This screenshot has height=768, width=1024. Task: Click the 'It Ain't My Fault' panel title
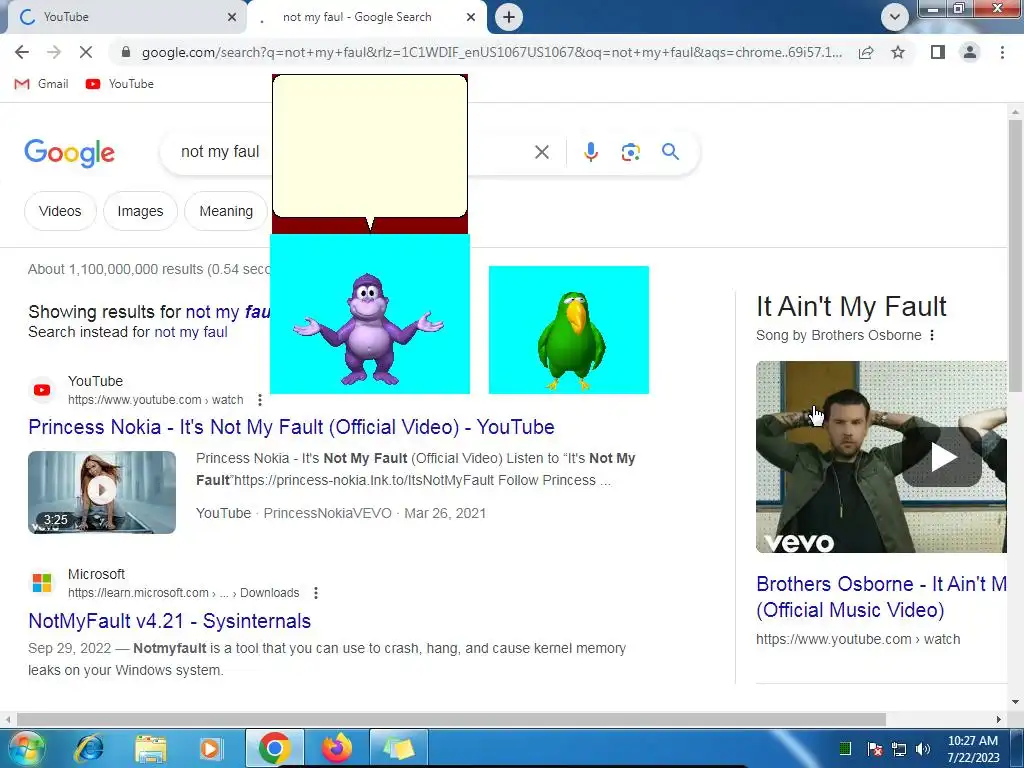[851, 306]
